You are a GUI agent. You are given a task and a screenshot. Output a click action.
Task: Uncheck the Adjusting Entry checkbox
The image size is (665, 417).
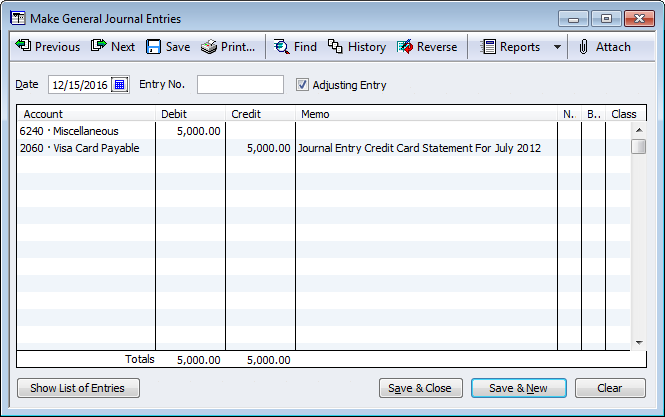coord(303,85)
